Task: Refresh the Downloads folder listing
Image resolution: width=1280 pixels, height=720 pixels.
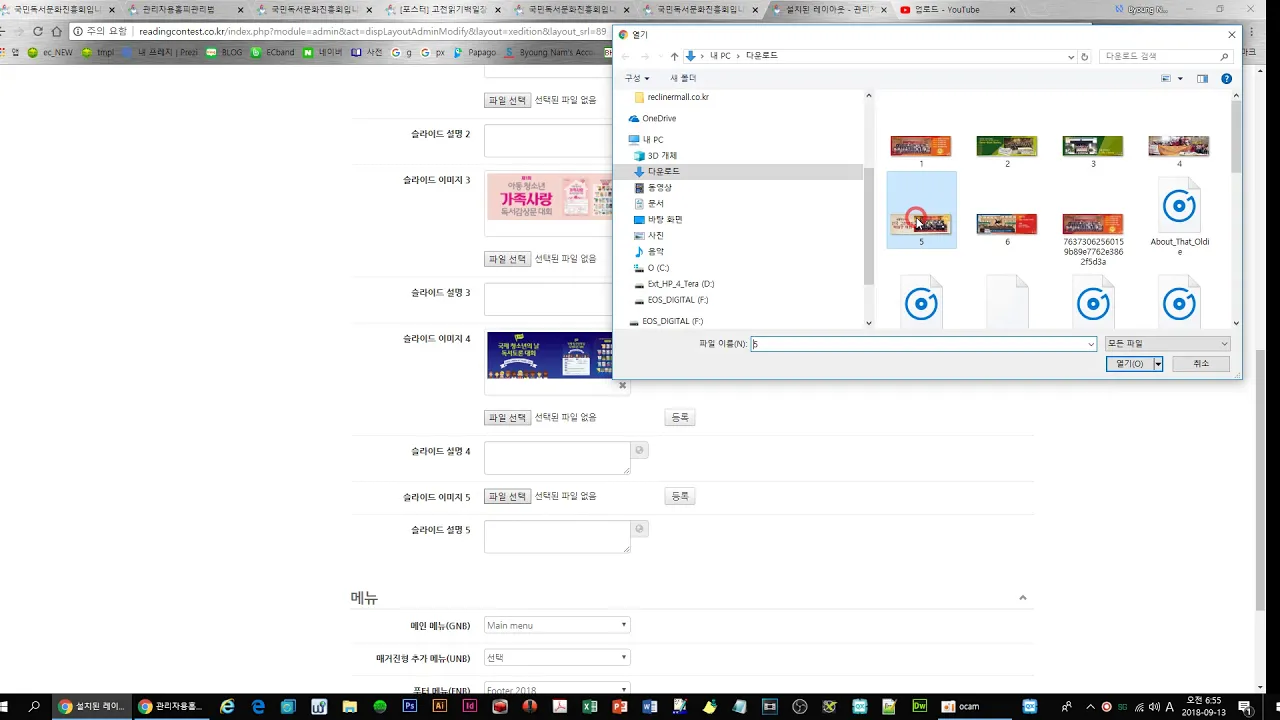Action: point(1084,57)
